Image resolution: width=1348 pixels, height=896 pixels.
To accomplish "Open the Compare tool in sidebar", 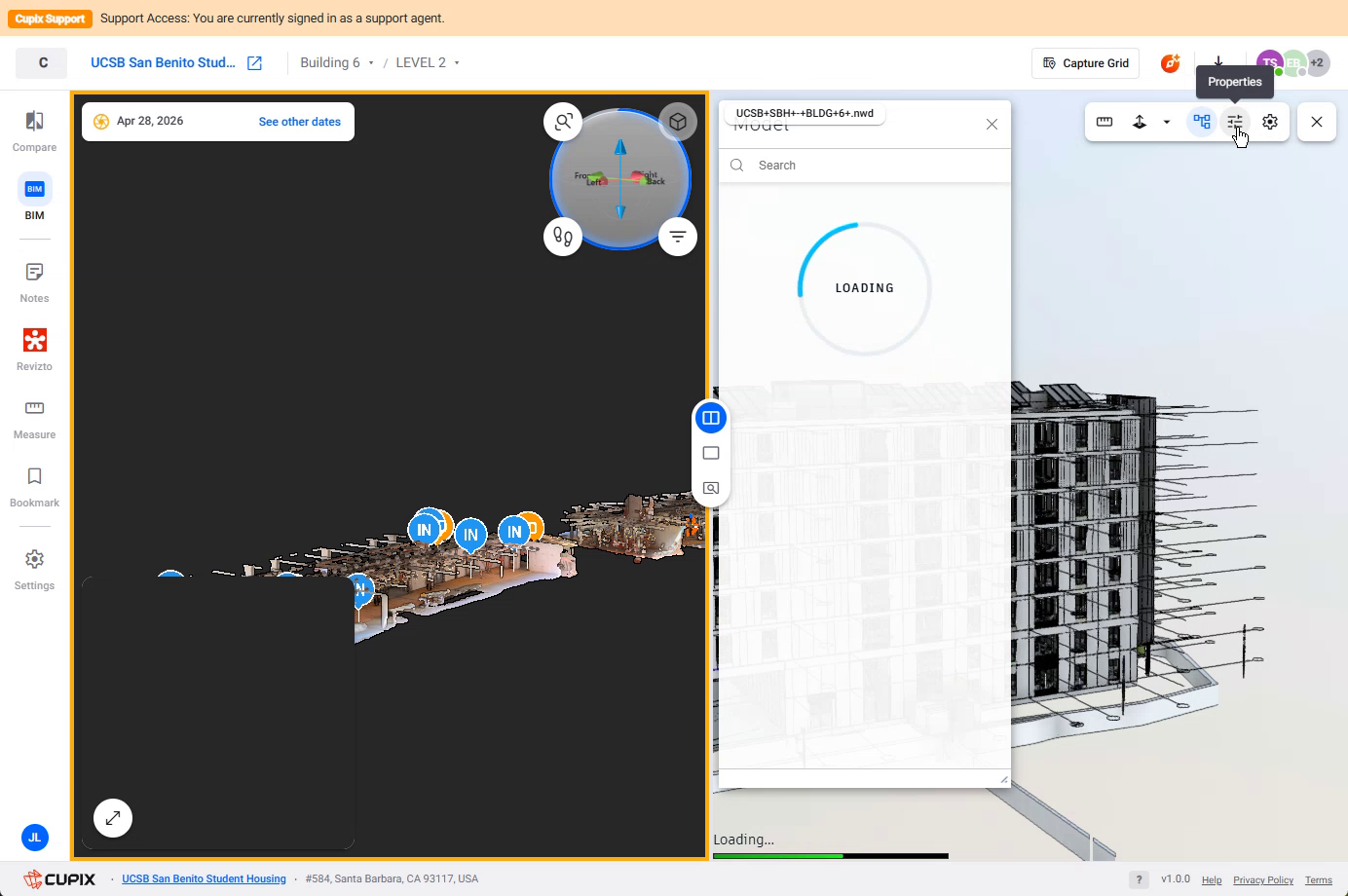I will [34, 131].
